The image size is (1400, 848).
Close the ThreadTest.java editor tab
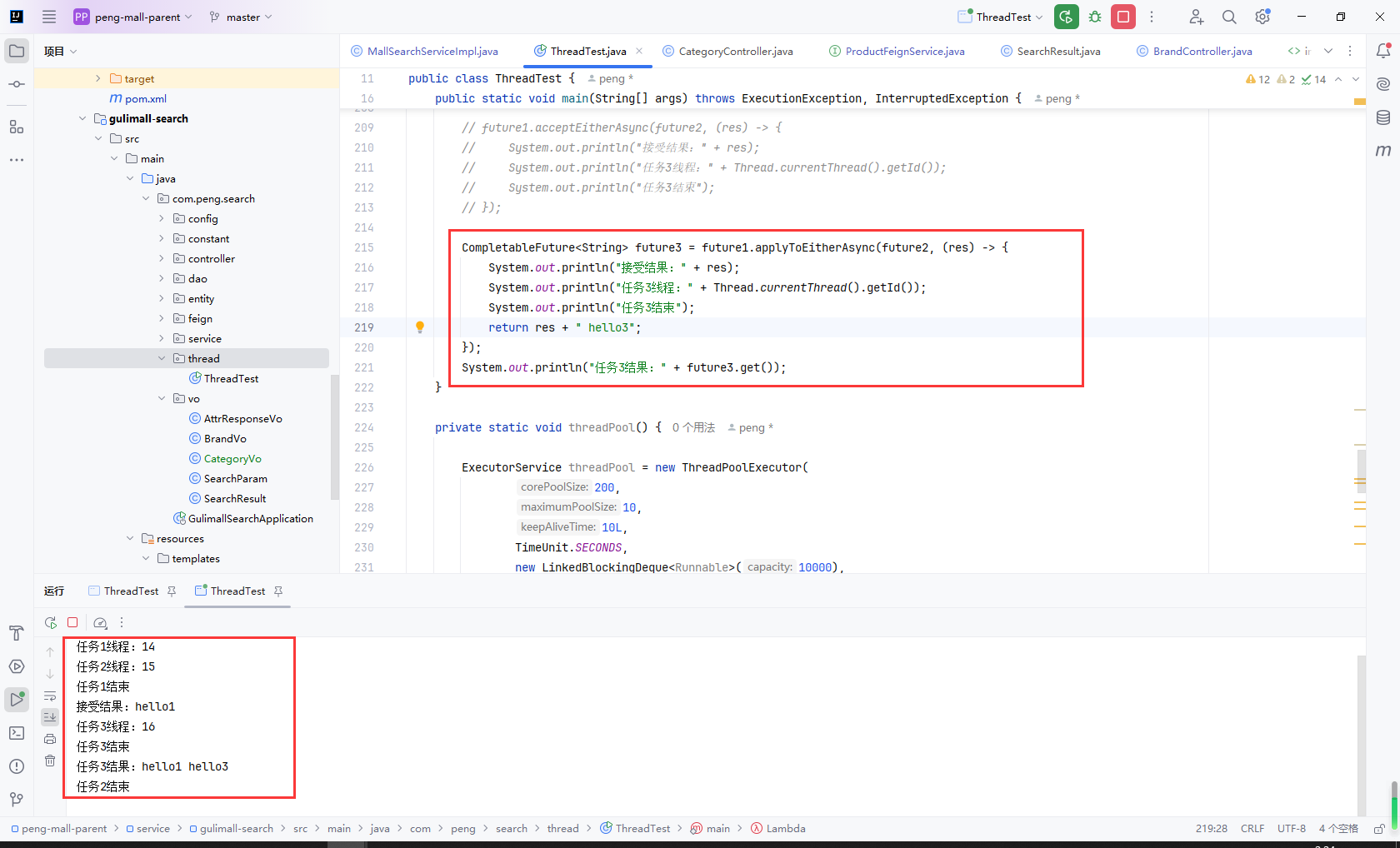tap(639, 51)
